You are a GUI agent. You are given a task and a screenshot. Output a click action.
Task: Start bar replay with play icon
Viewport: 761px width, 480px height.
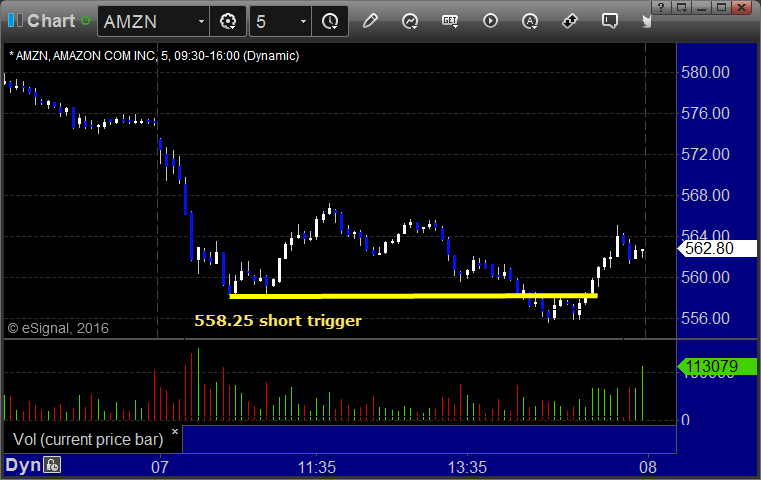click(x=490, y=21)
